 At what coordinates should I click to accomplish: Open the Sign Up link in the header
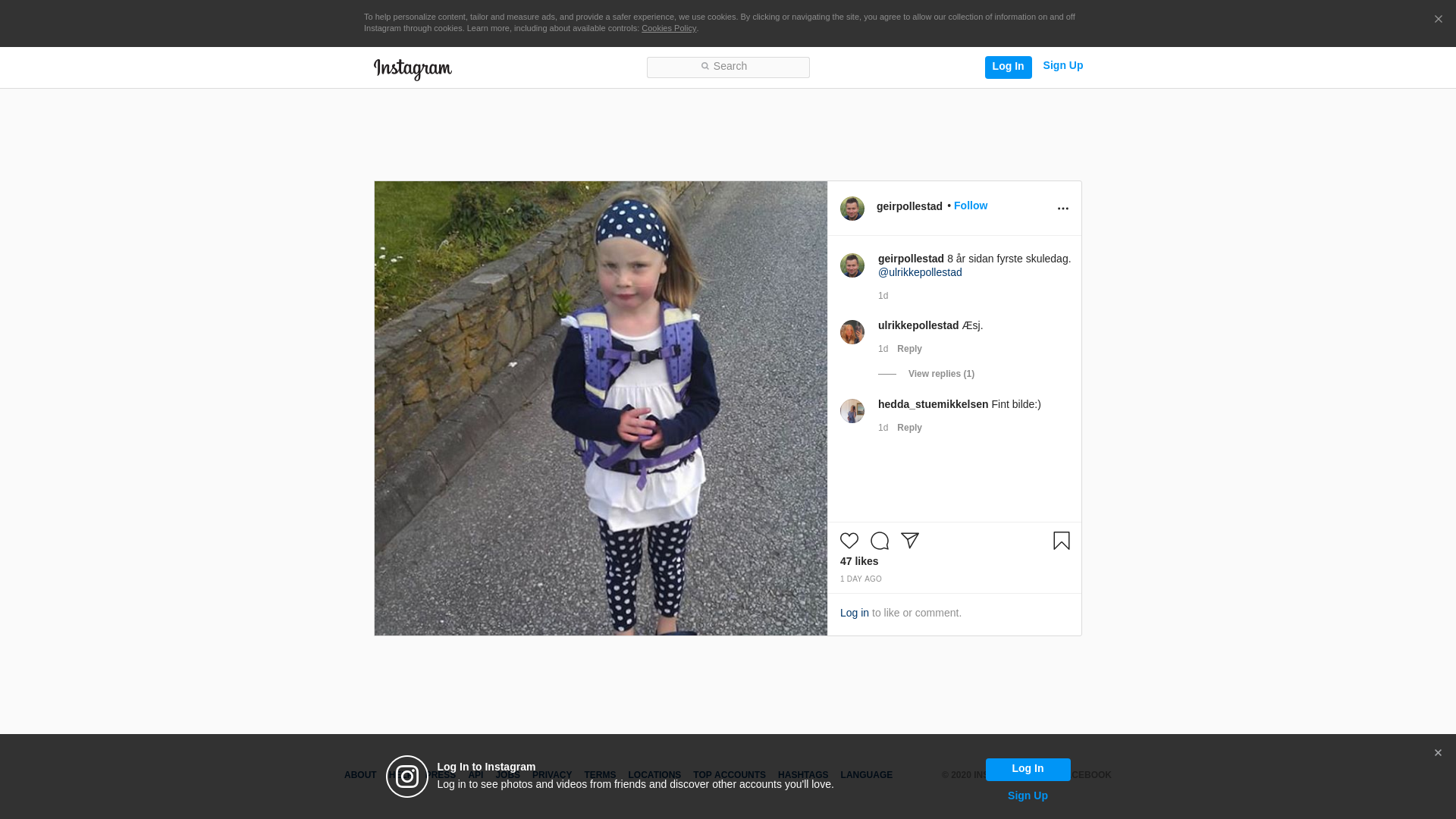[1062, 66]
